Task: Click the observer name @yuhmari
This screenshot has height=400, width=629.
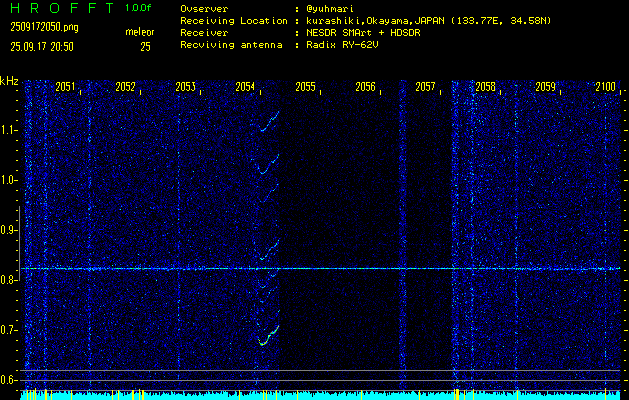Action: point(330,9)
